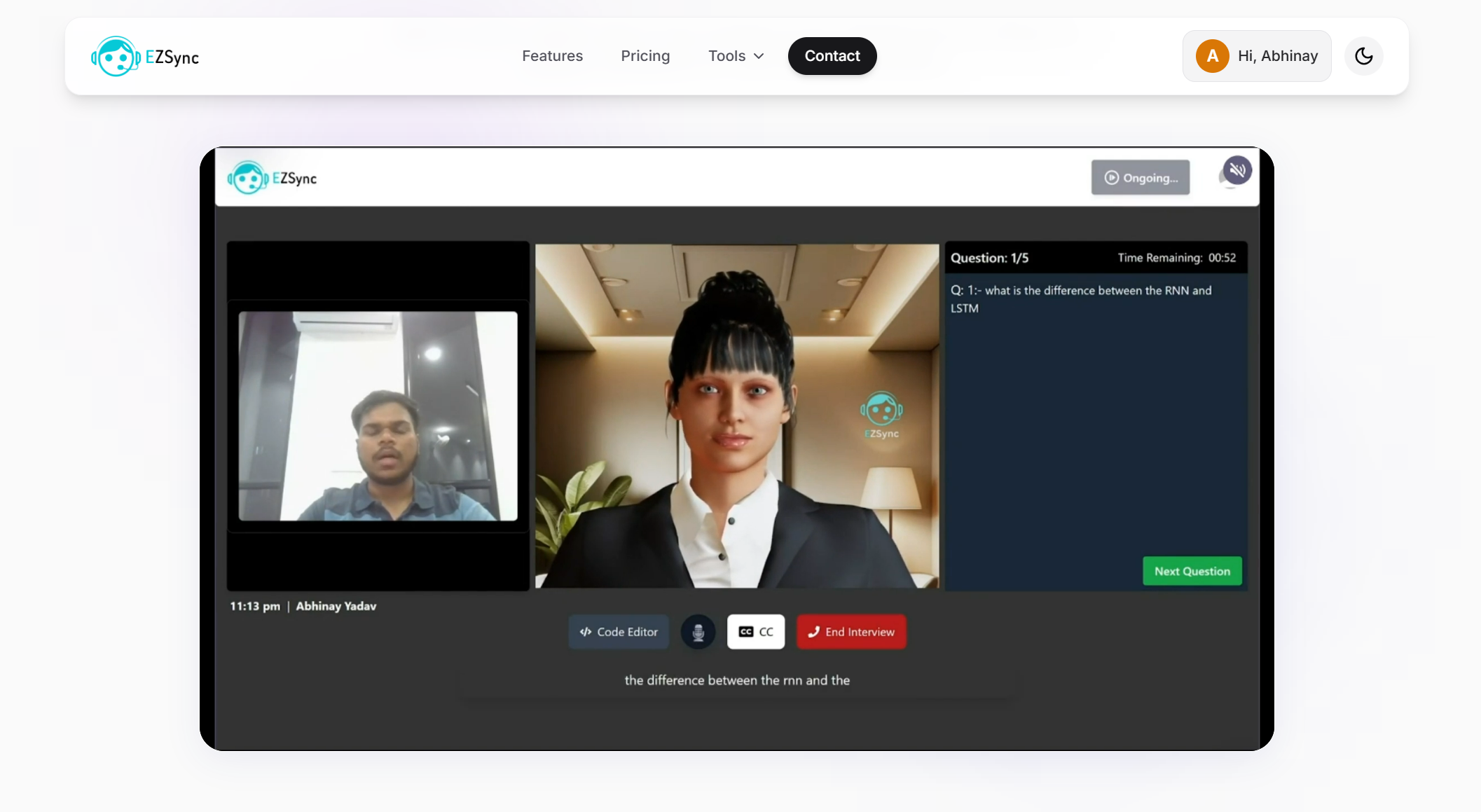Click the Abhinay avatar initial badge
1481x812 pixels.
(x=1211, y=55)
